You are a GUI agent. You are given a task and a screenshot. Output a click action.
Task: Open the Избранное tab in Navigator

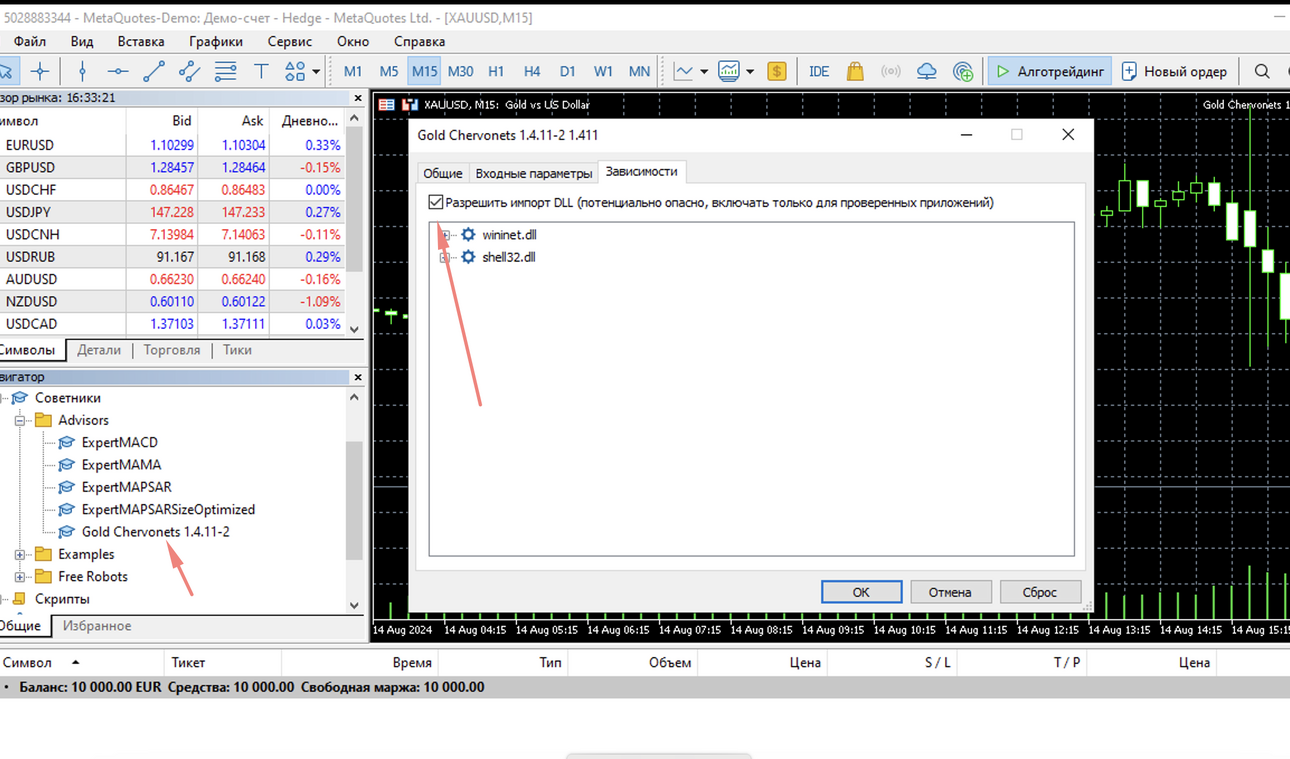[x=97, y=626]
